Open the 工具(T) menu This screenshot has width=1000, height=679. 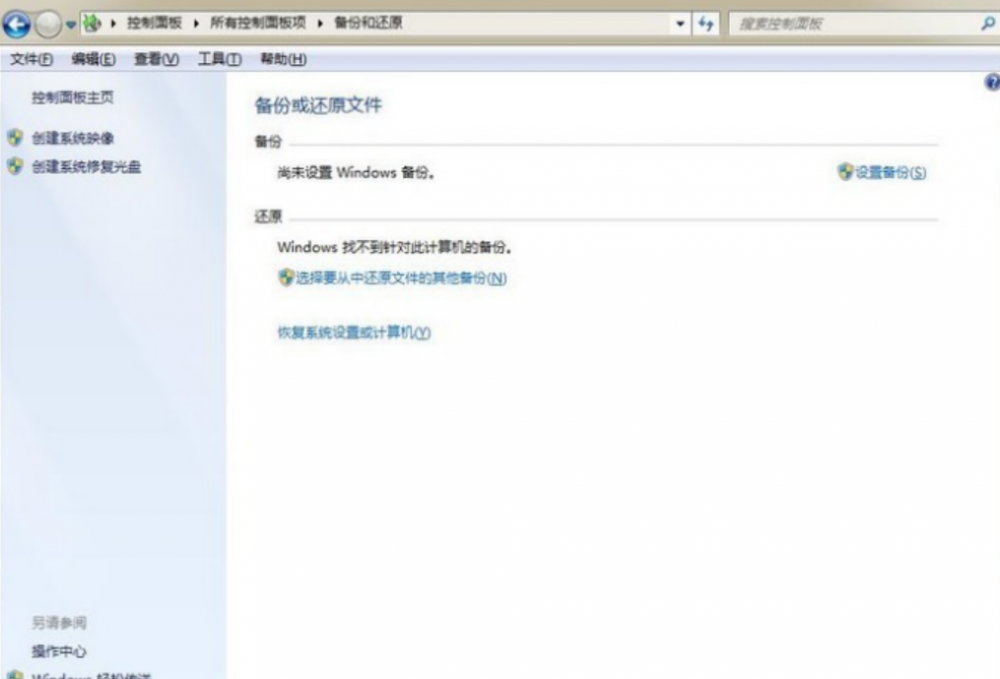[x=219, y=59]
